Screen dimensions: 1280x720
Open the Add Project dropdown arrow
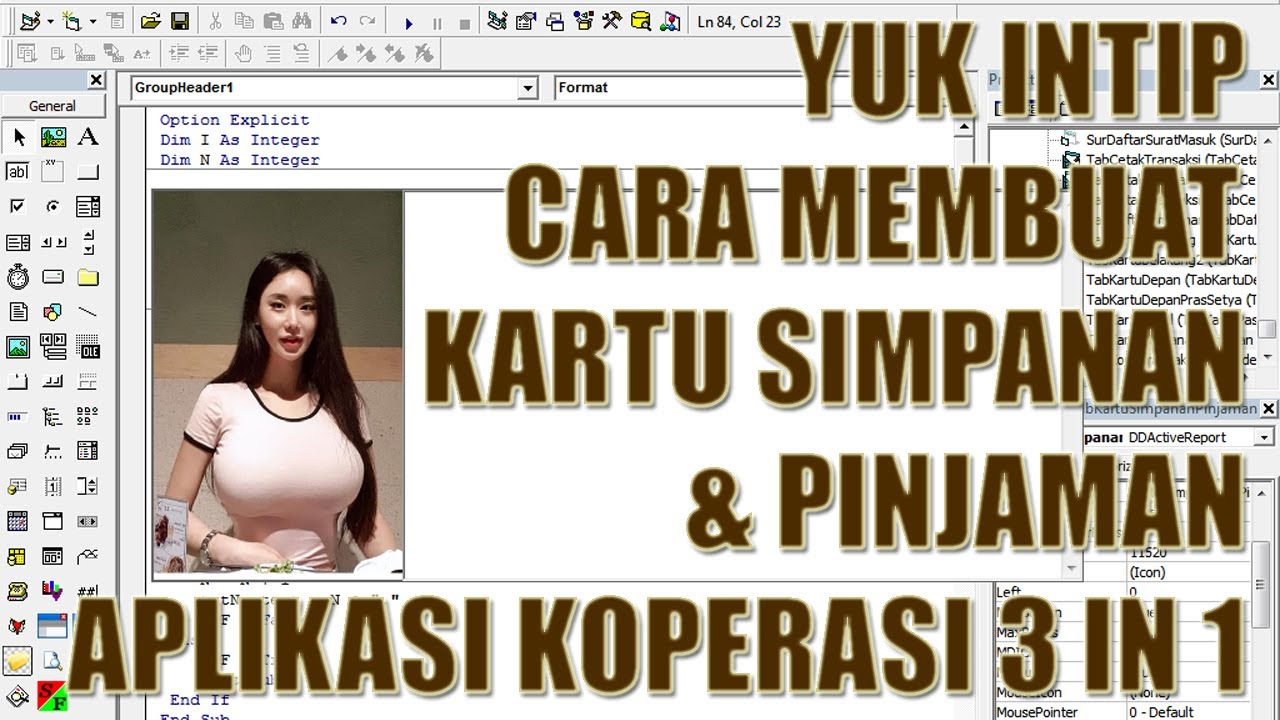[50, 22]
